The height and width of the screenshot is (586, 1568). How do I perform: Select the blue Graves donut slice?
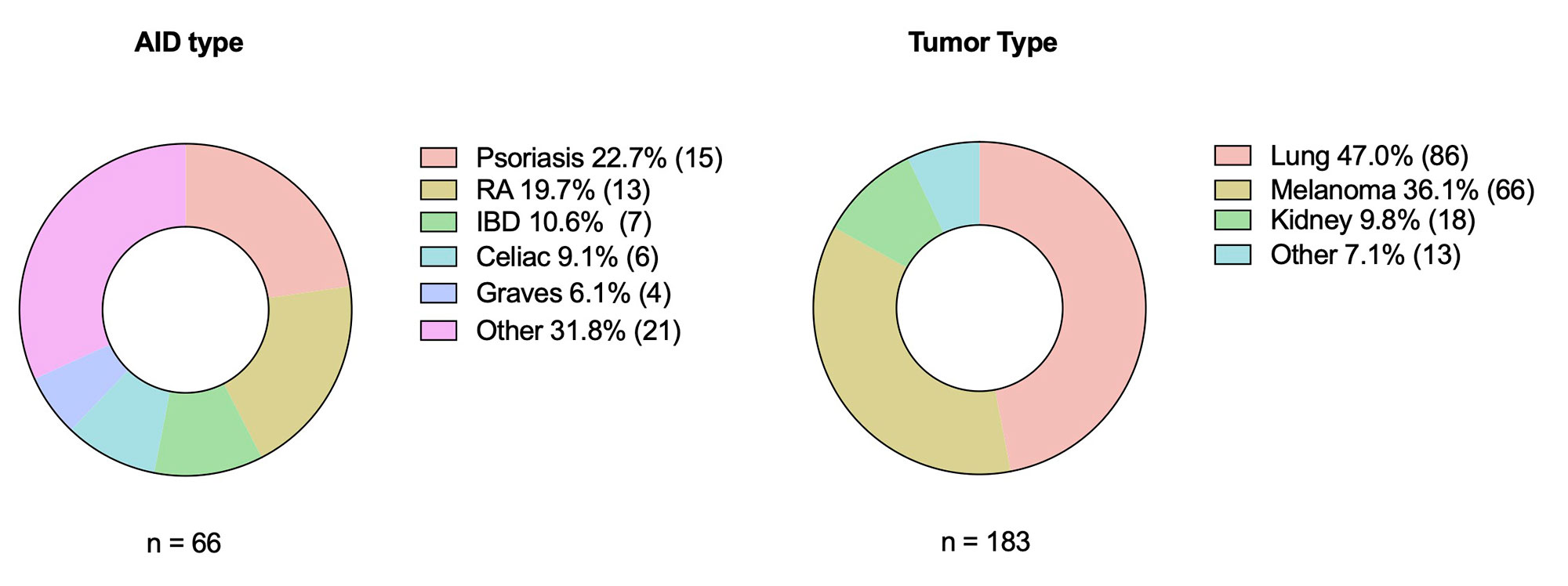(x=78, y=385)
